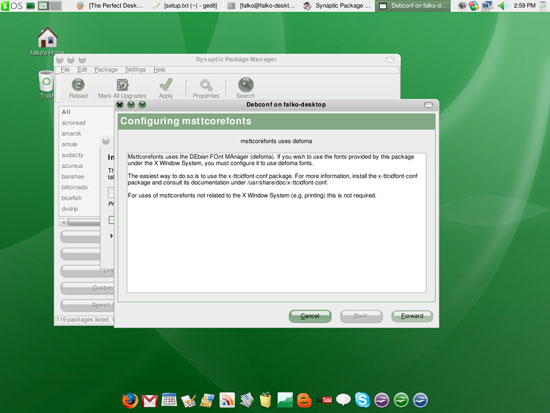Click the volume speaker icon in tray
This screenshot has height=413, width=550.
click(x=502, y=6)
